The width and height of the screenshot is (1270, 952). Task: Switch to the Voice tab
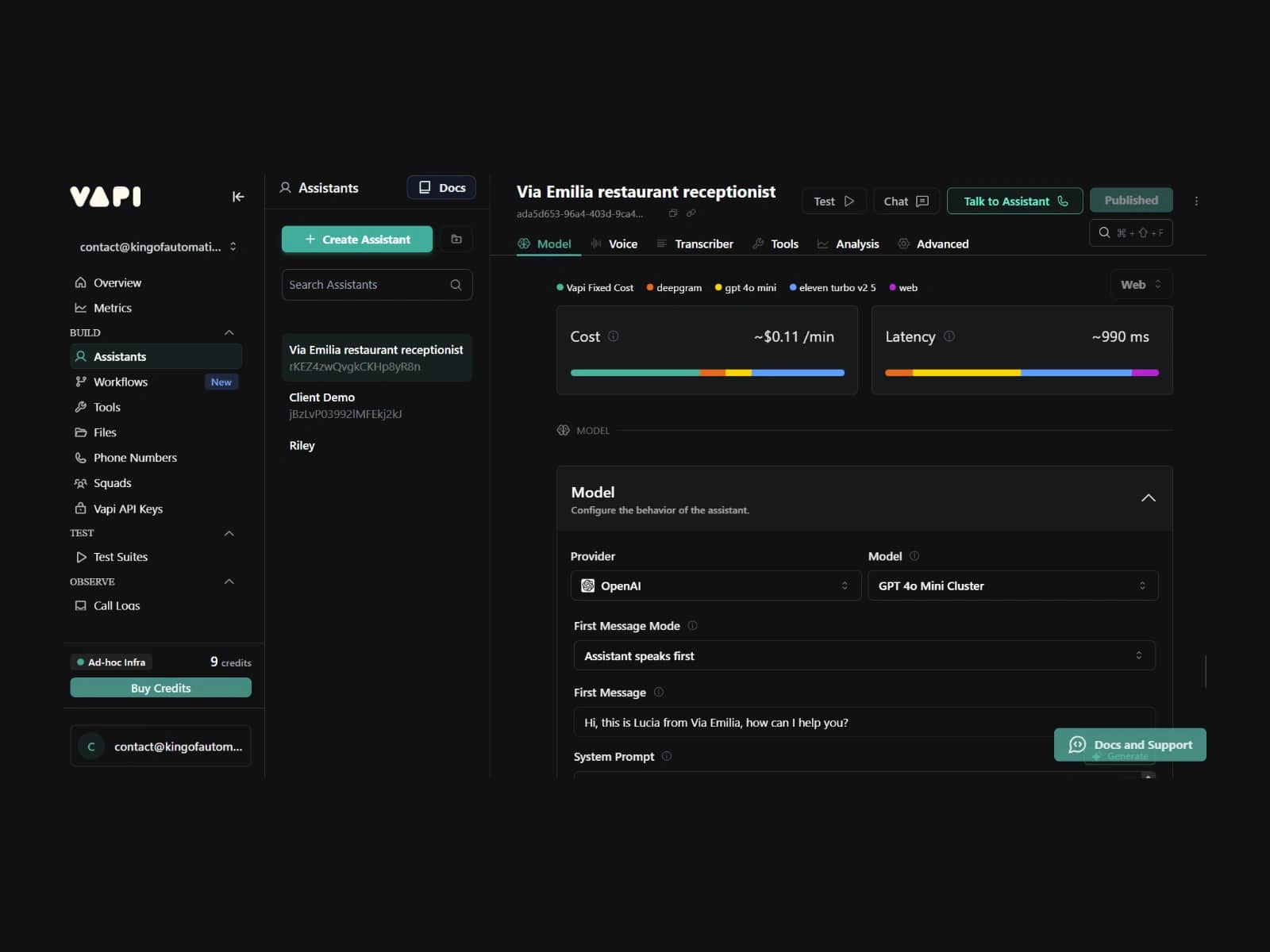[x=614, y=244]
